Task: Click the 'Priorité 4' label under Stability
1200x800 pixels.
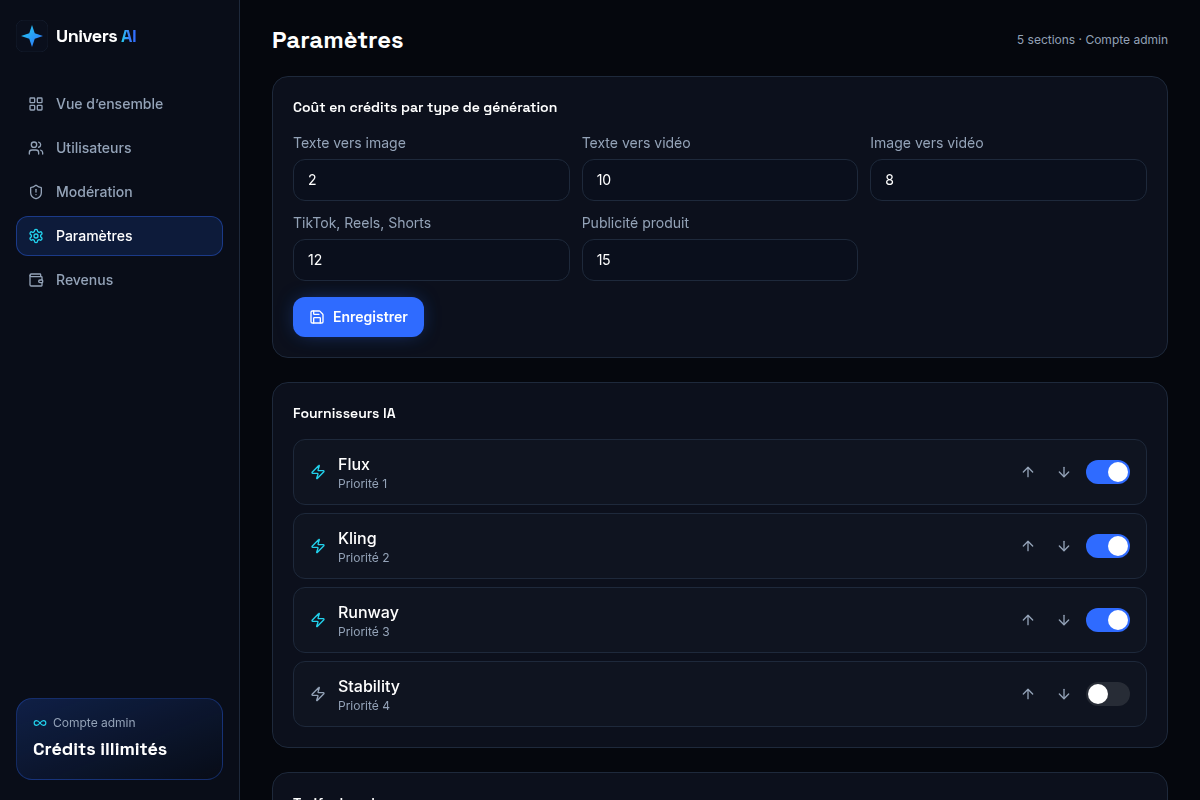Action: pyautogui.click(x=364, y=706)
